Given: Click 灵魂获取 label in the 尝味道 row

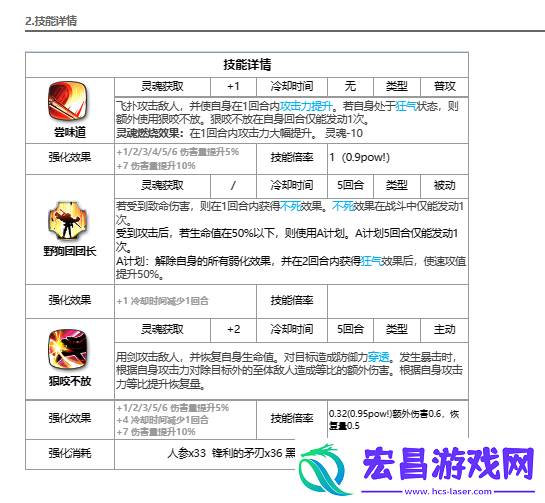Looking at the screenshot, I should (162, 86).
